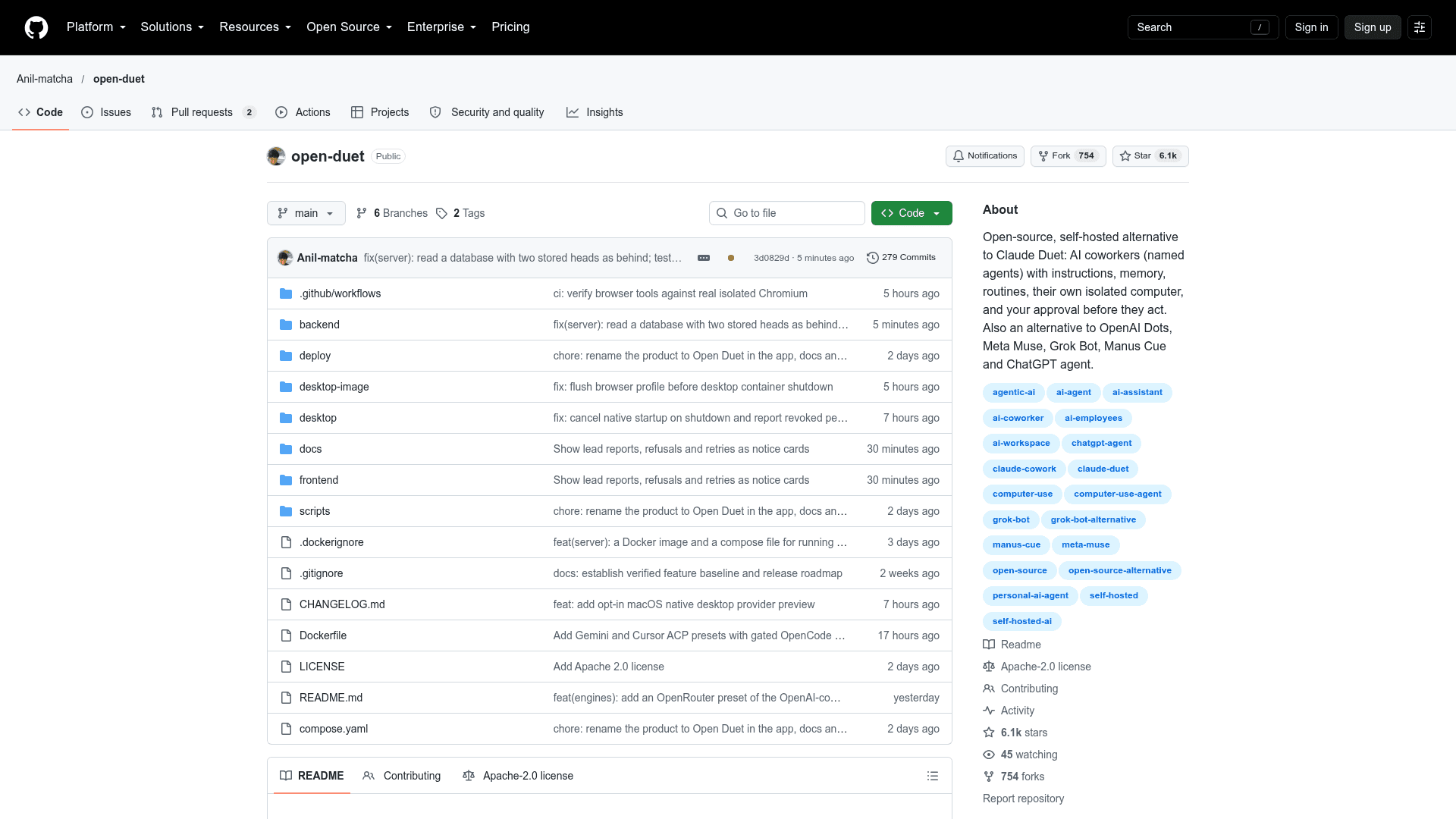Screen dimensions: 1456x819
Task: Click the Notifications bell button
Action: pos(985,156)
